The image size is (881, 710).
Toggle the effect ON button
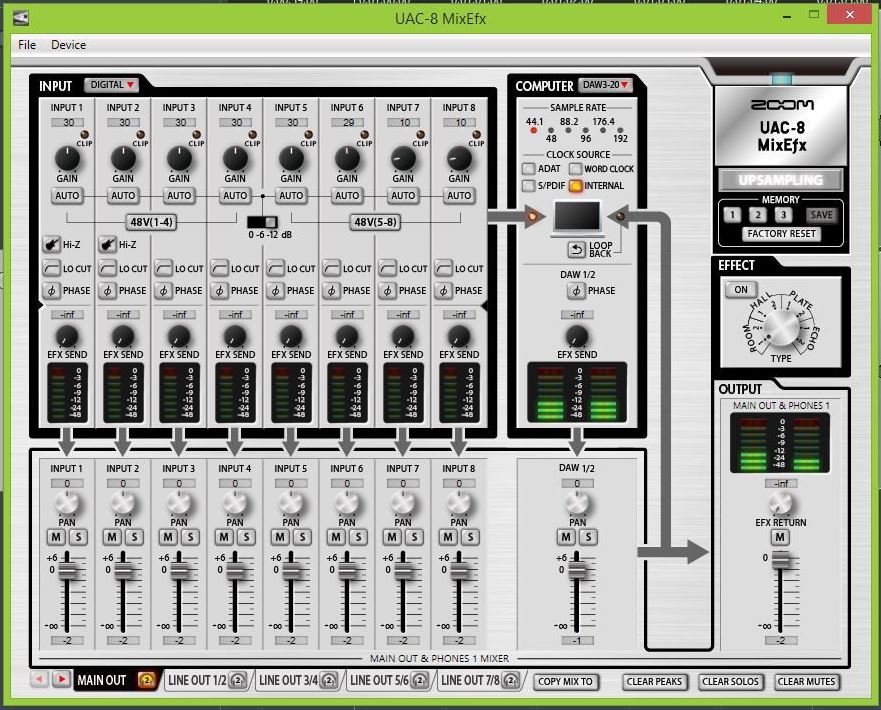(741, 290)
